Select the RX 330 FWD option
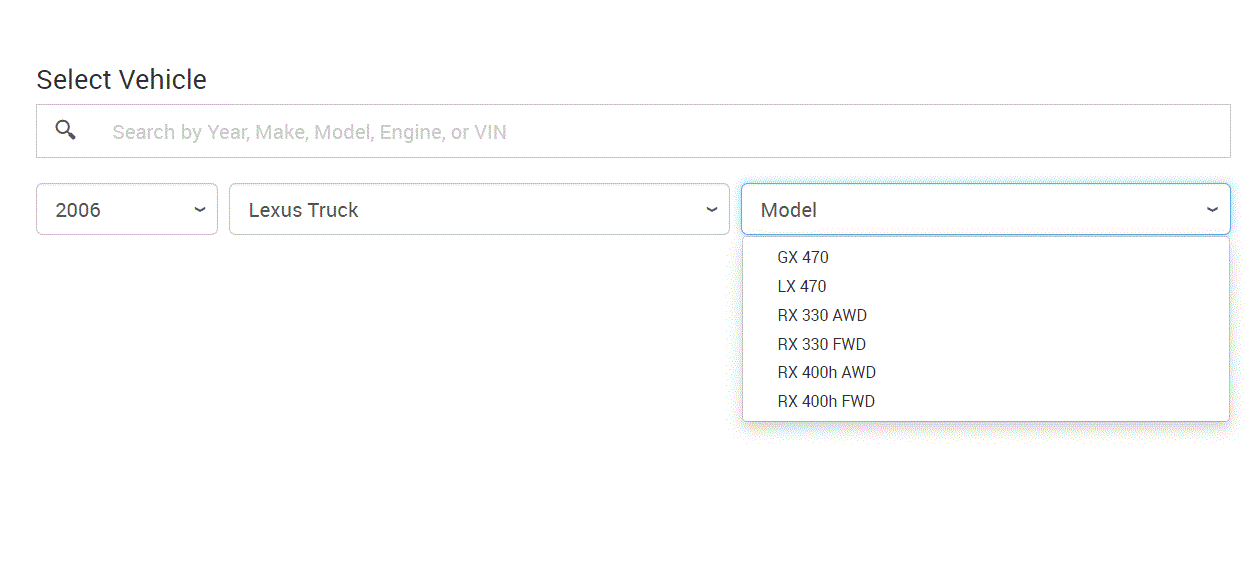 (822, 344)
